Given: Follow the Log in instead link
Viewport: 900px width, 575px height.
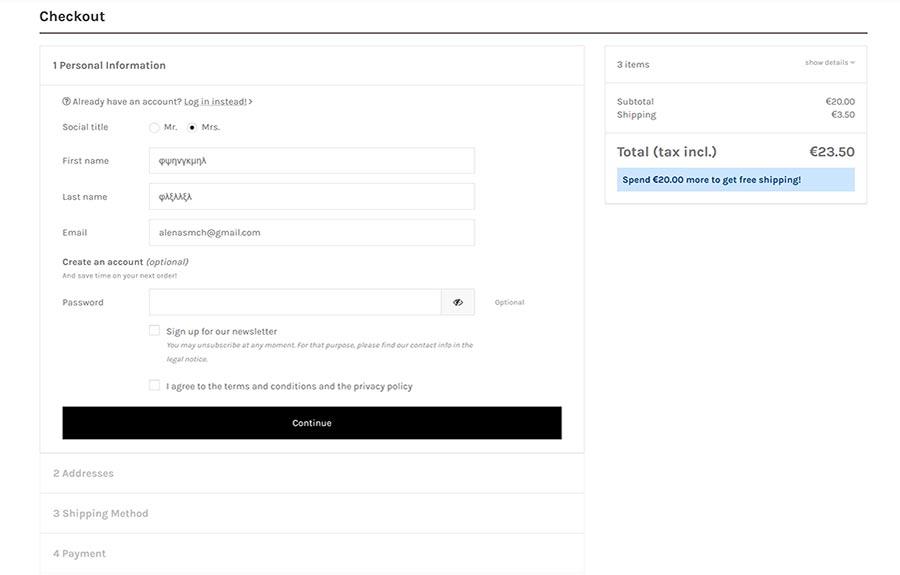Looking at the screenshot, I should click(215, 102).
